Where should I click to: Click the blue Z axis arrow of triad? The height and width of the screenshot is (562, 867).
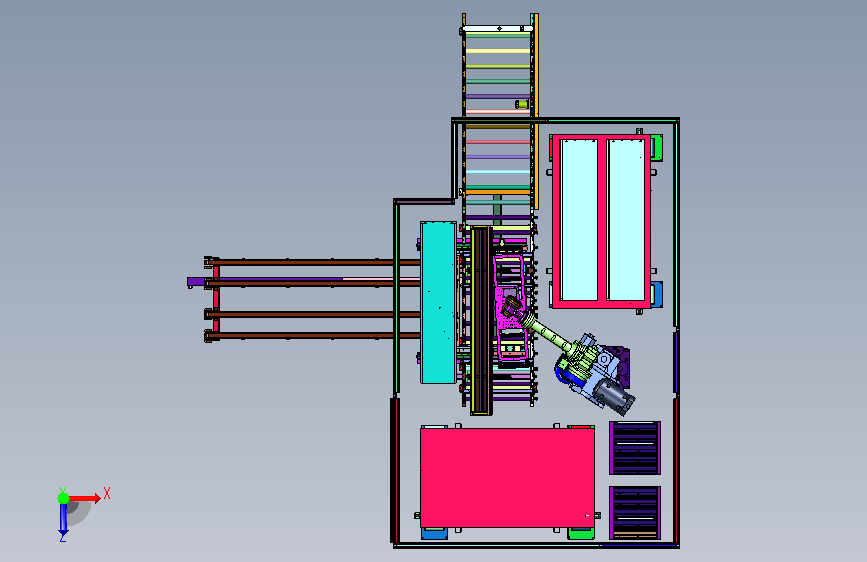[x=63, y=520]
